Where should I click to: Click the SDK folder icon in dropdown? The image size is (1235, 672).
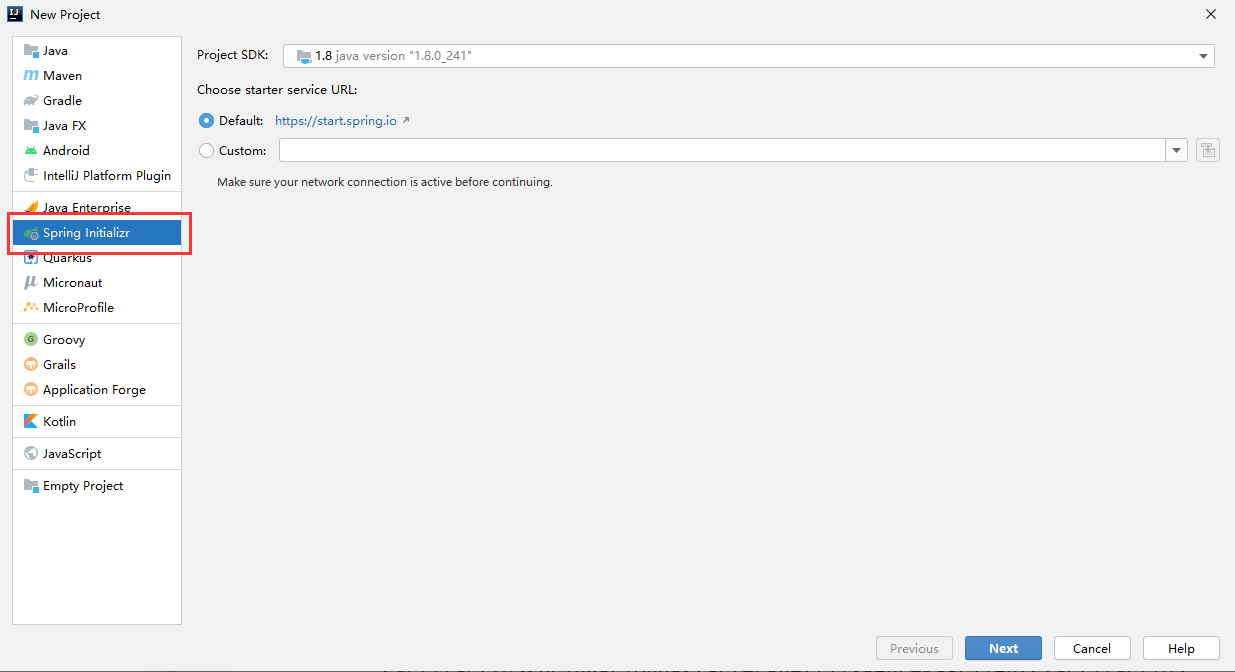(304, 56)
